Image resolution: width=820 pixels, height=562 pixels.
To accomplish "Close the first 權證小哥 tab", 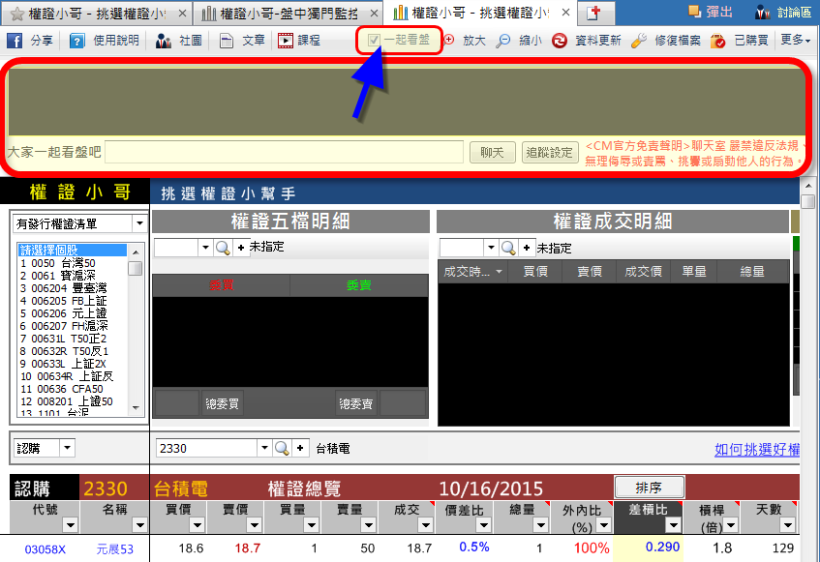I will click(x=182, y=13).
